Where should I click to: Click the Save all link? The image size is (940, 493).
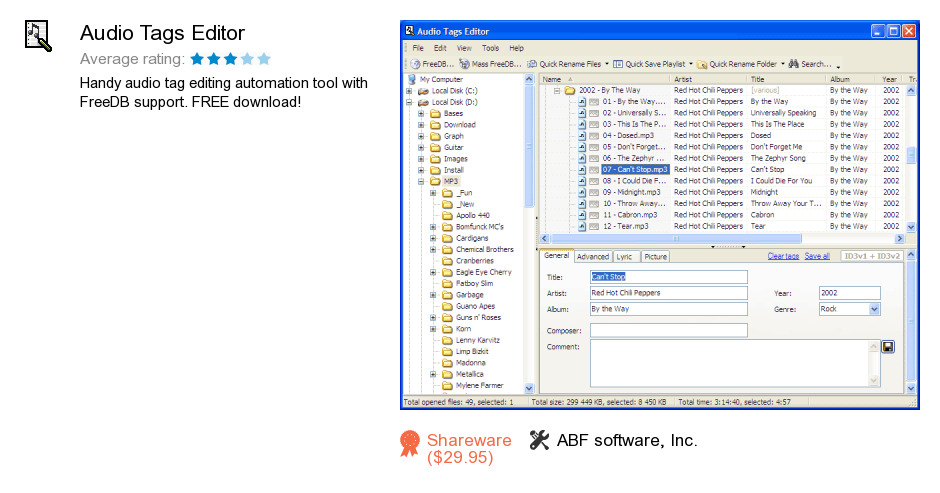coord(817,256)
